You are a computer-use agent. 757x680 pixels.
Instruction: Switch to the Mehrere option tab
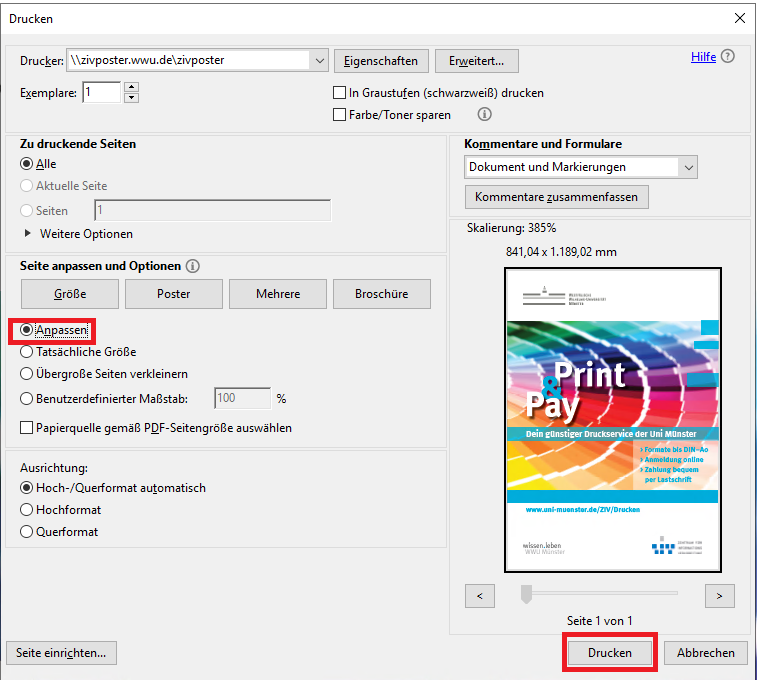click(x=278, y=293)
